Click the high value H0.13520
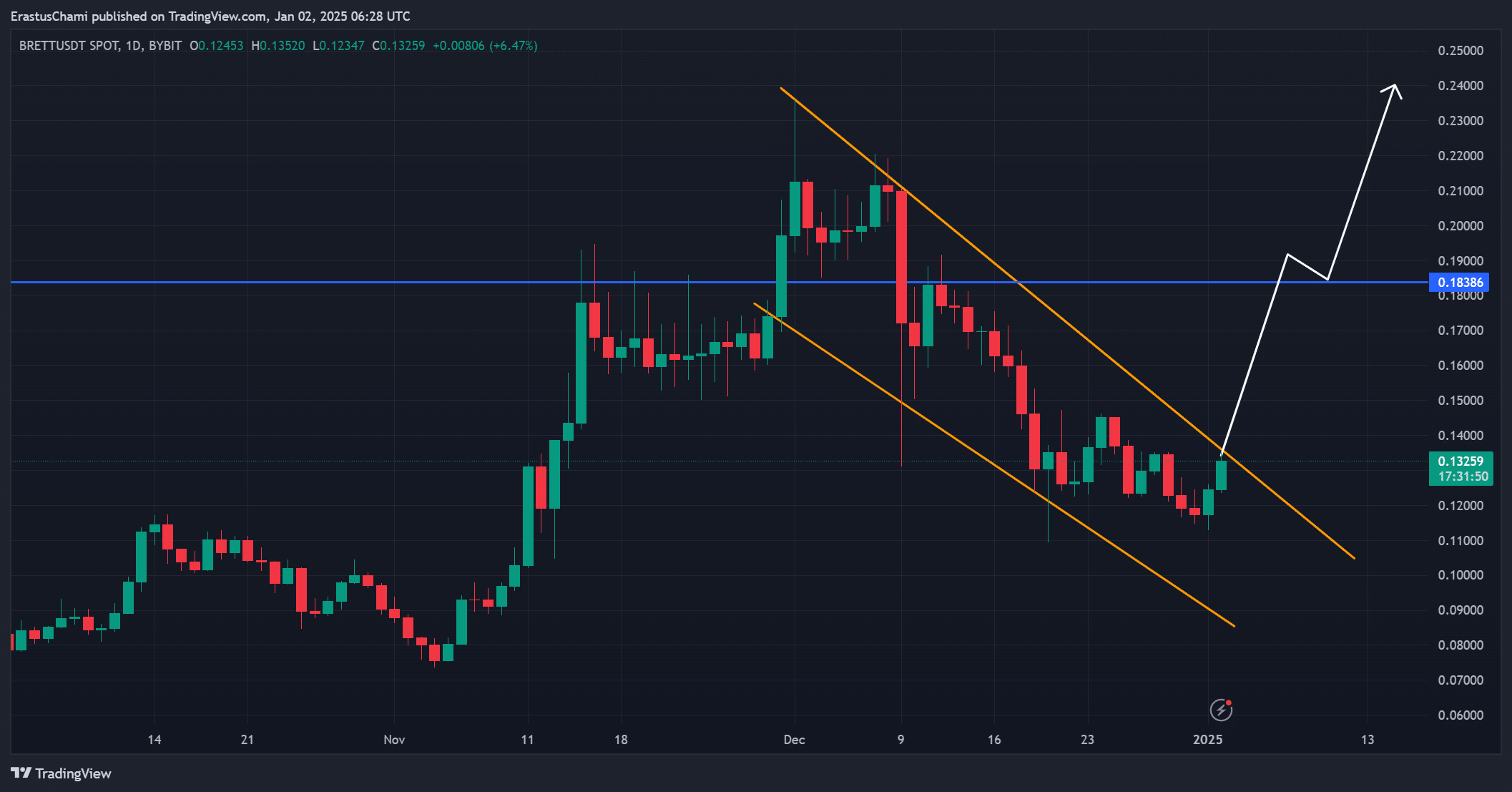This screenshot has height=792, width=1512. pos(278,46)
